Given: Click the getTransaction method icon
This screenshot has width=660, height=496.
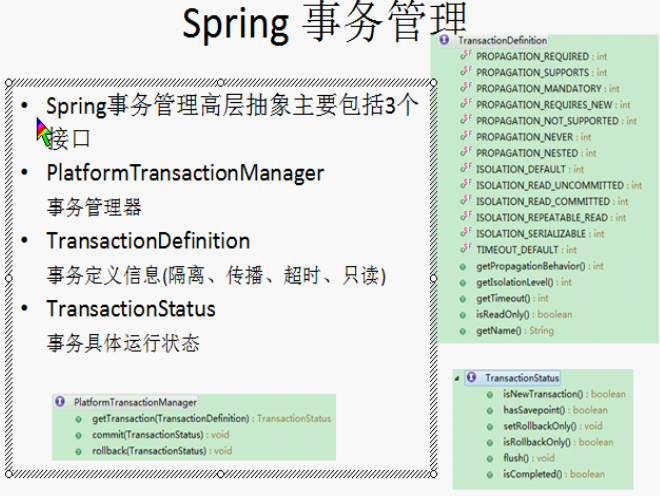Looking at the screenshot, I should 78,419.
